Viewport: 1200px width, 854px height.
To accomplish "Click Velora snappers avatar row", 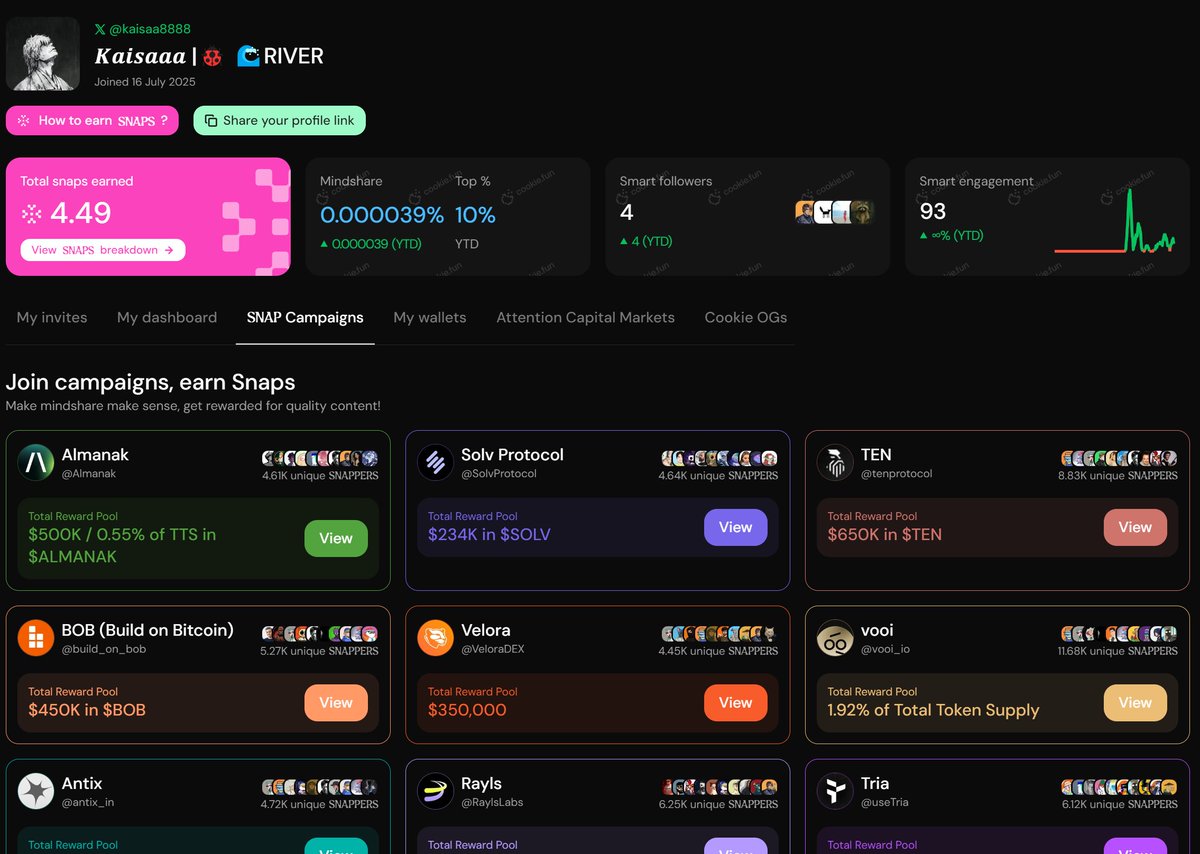I will (720, 633).
